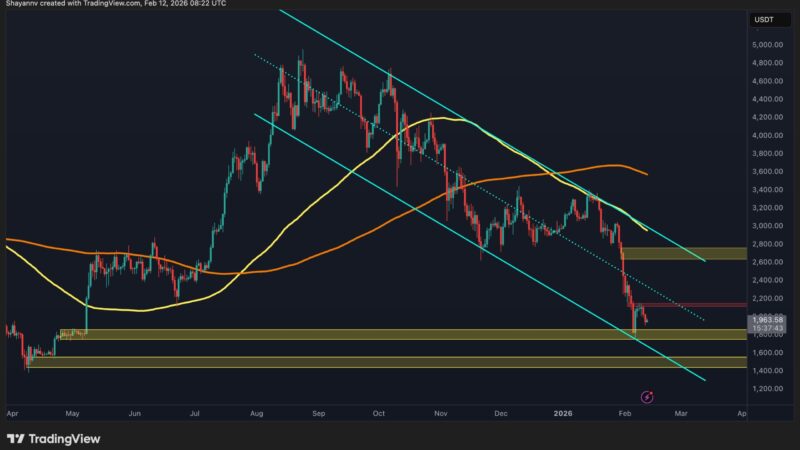Click the May label on time axis

point(72,413)
